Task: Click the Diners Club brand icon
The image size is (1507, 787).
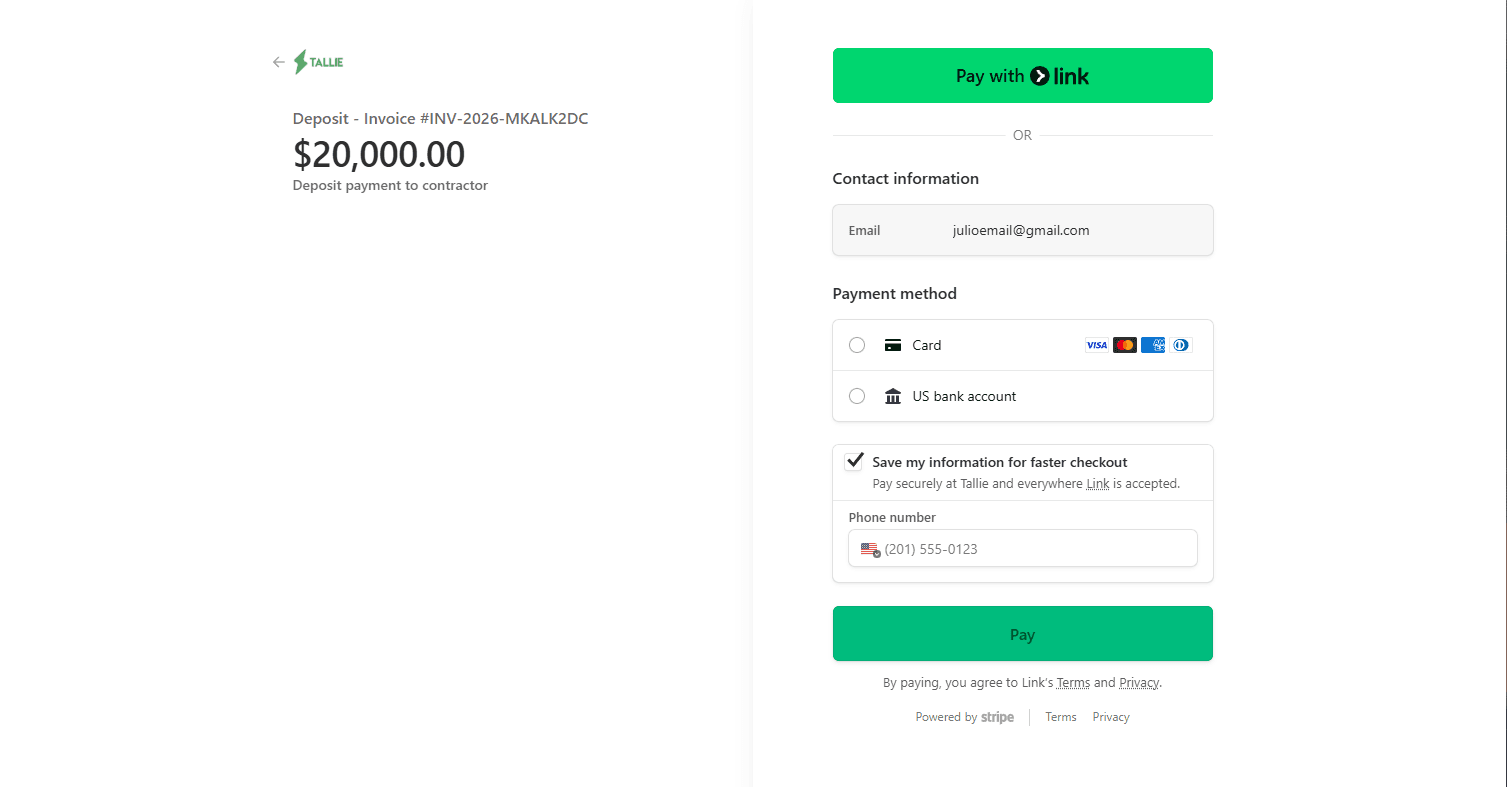Action: [1180, 344]
